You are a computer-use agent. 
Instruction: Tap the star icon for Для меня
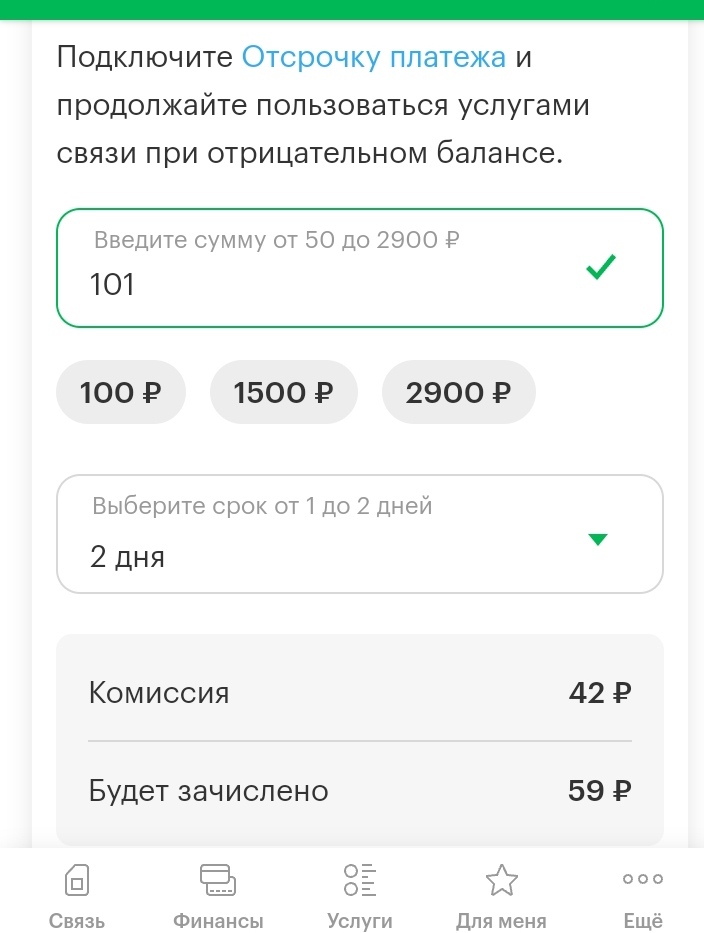point(501,880)
